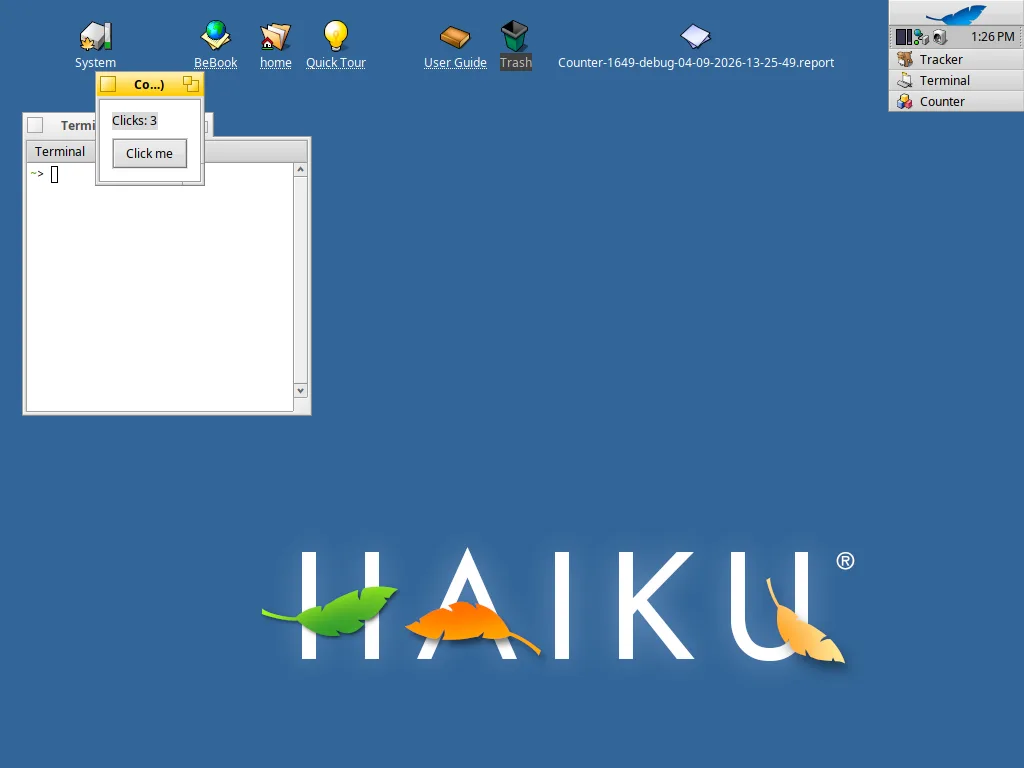1024x768 pixels.
Task: Open the home folder icon
Action: pyautogui.click(x=275, y=37)
